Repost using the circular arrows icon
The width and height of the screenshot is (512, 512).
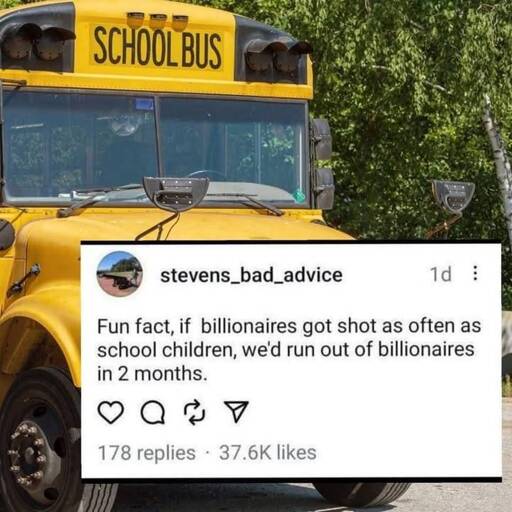tap(195, 412)
